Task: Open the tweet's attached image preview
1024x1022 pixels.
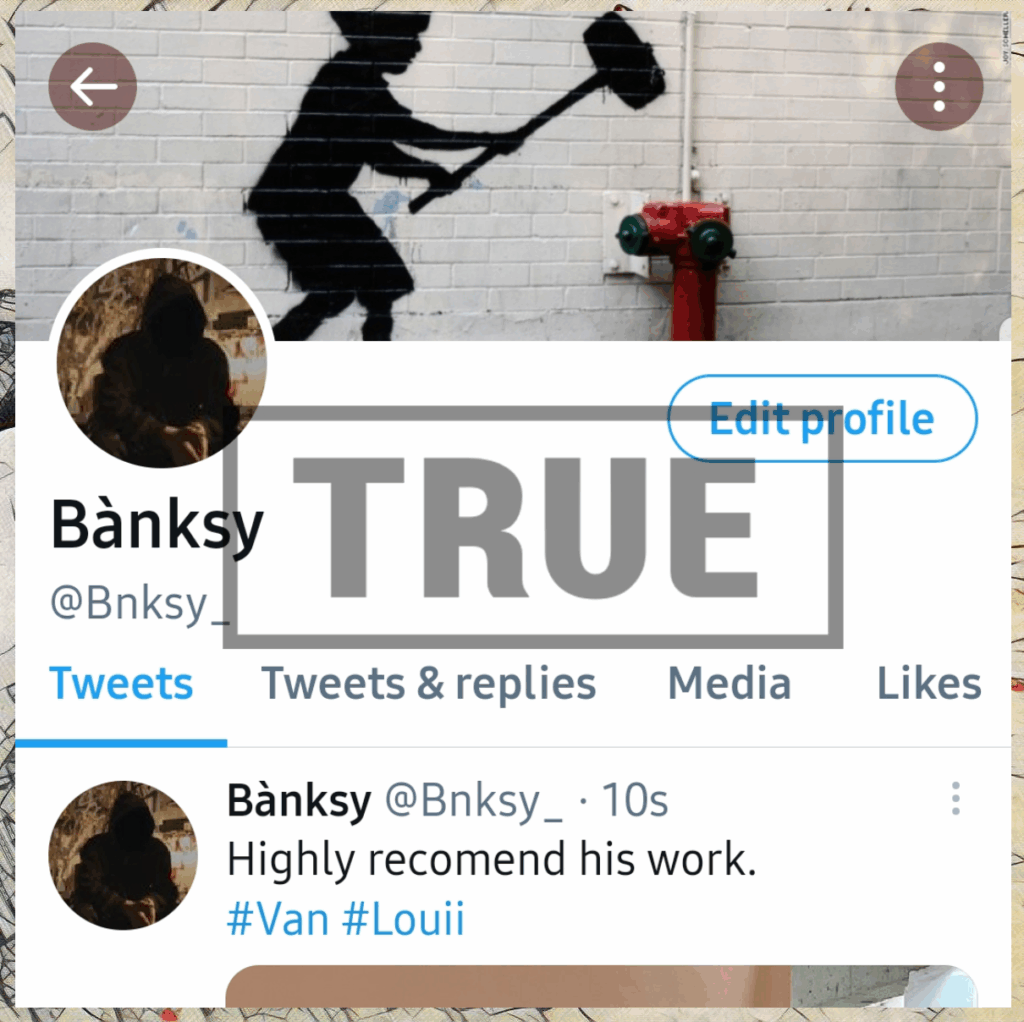Action: coord(601,986)
